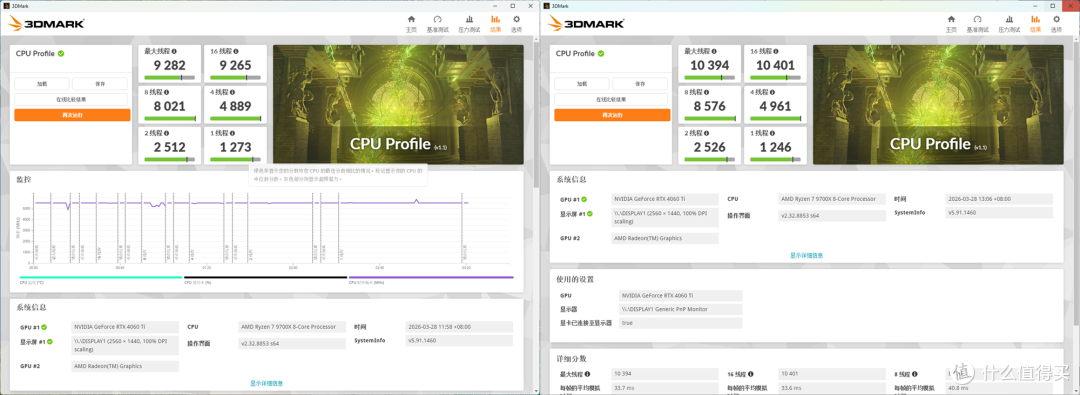Click 3DMark logo in right window header
The image size is (1080, 395).
586,23
